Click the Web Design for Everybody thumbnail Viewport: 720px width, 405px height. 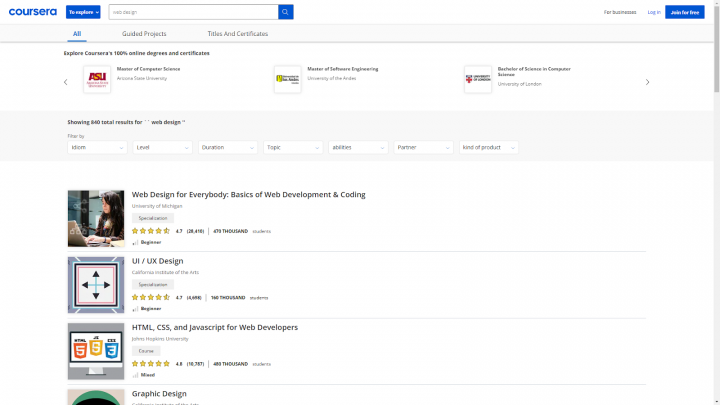96,219
